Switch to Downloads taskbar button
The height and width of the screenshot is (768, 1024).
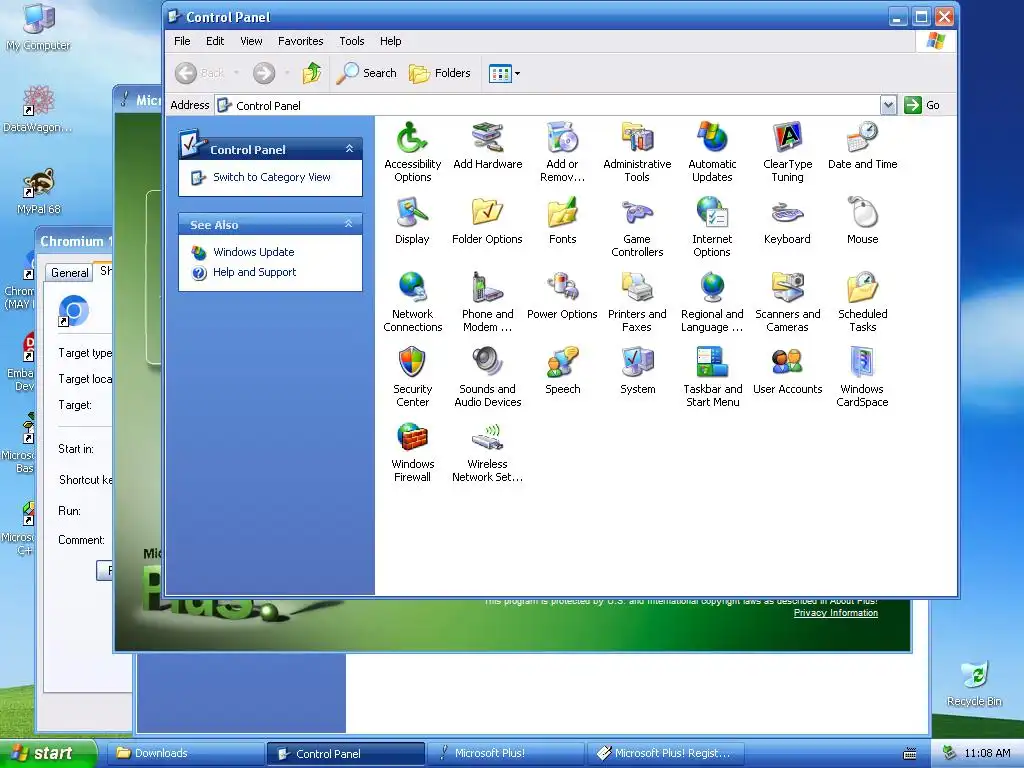(x=186, y=754)
